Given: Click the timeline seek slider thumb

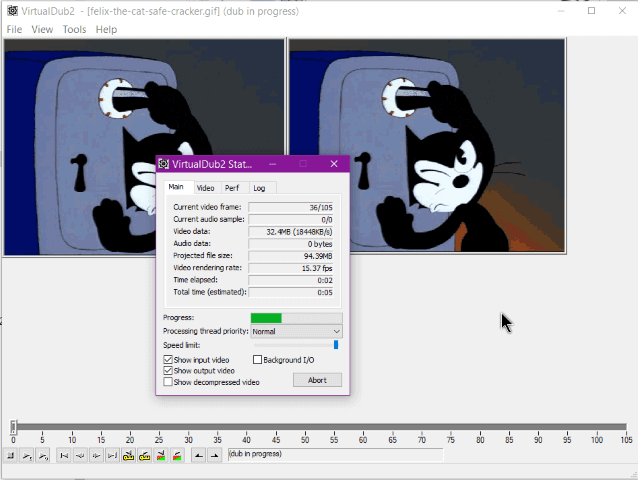Looking at the screenshot, I should point(13,427).
